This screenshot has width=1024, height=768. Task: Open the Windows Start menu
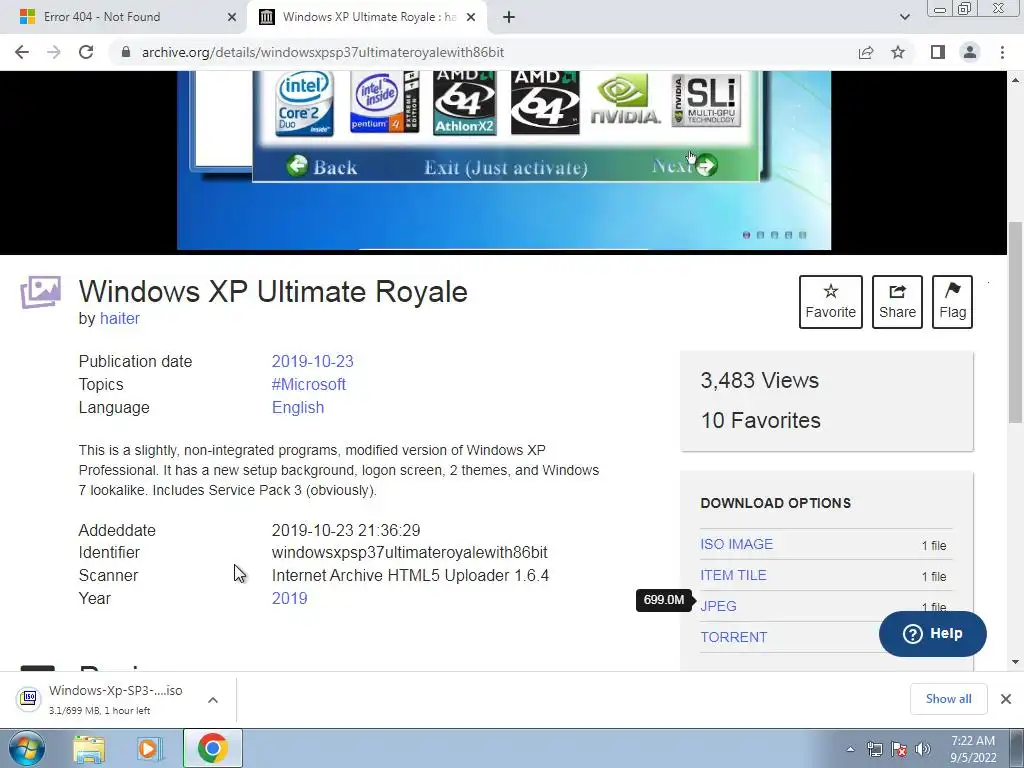click(26, 748)
